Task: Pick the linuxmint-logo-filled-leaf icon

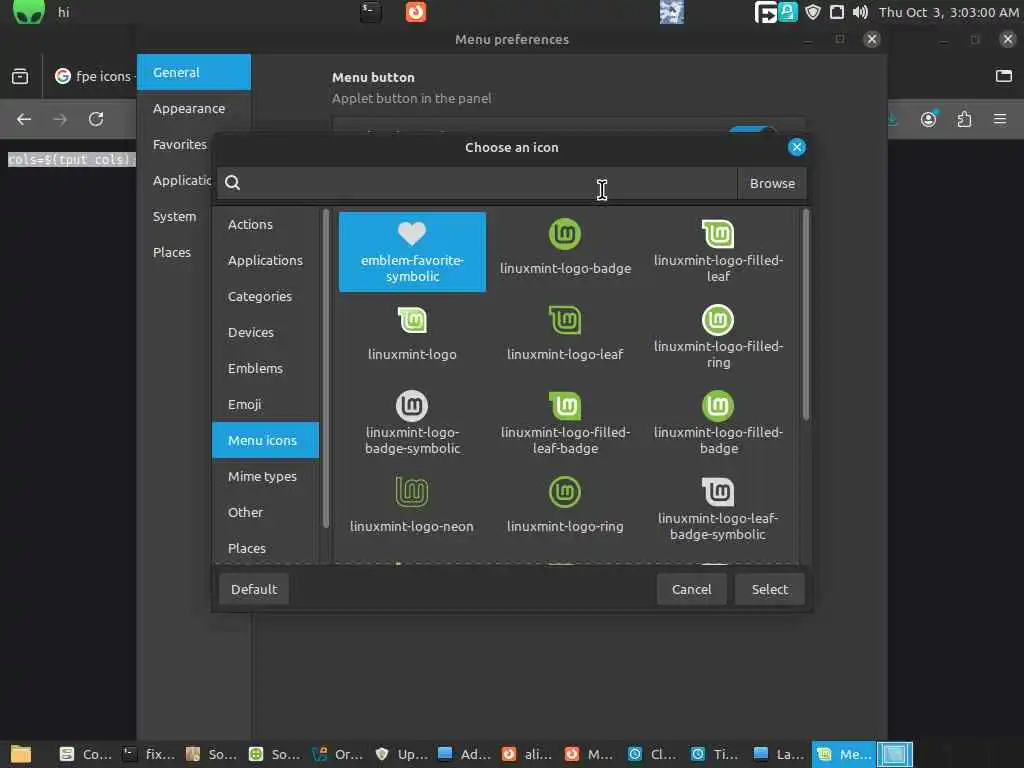Action: click(718, 251)
